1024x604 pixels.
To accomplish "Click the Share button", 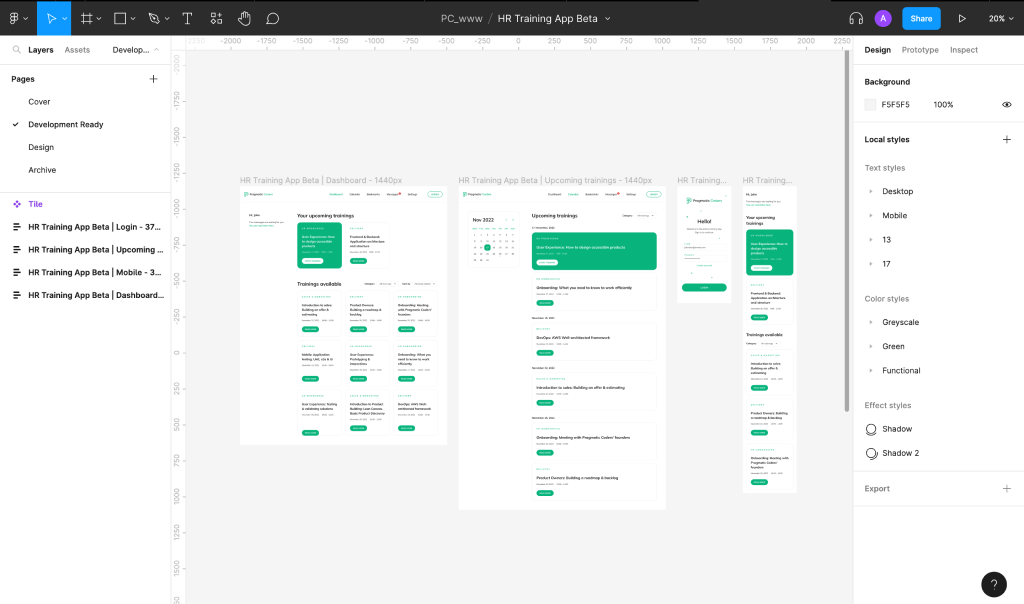I will (x=920, y=17).
